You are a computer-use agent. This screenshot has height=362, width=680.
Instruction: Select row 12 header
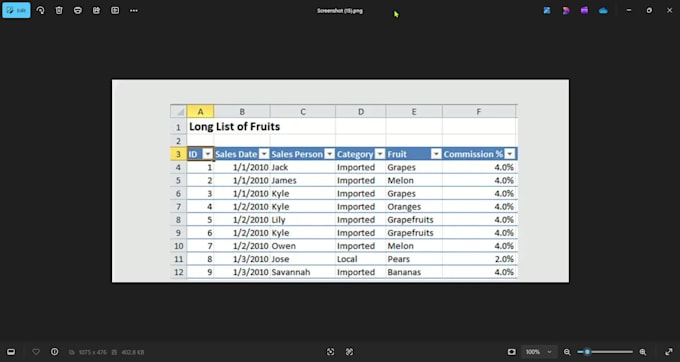click(x=179, y=272)
